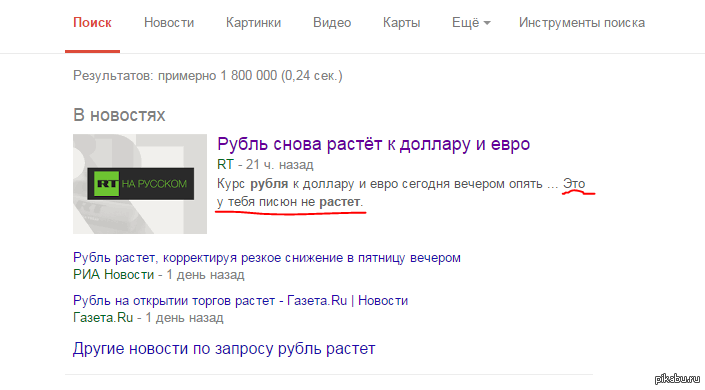Open Другие новости по запросу рубль растет

224,349
